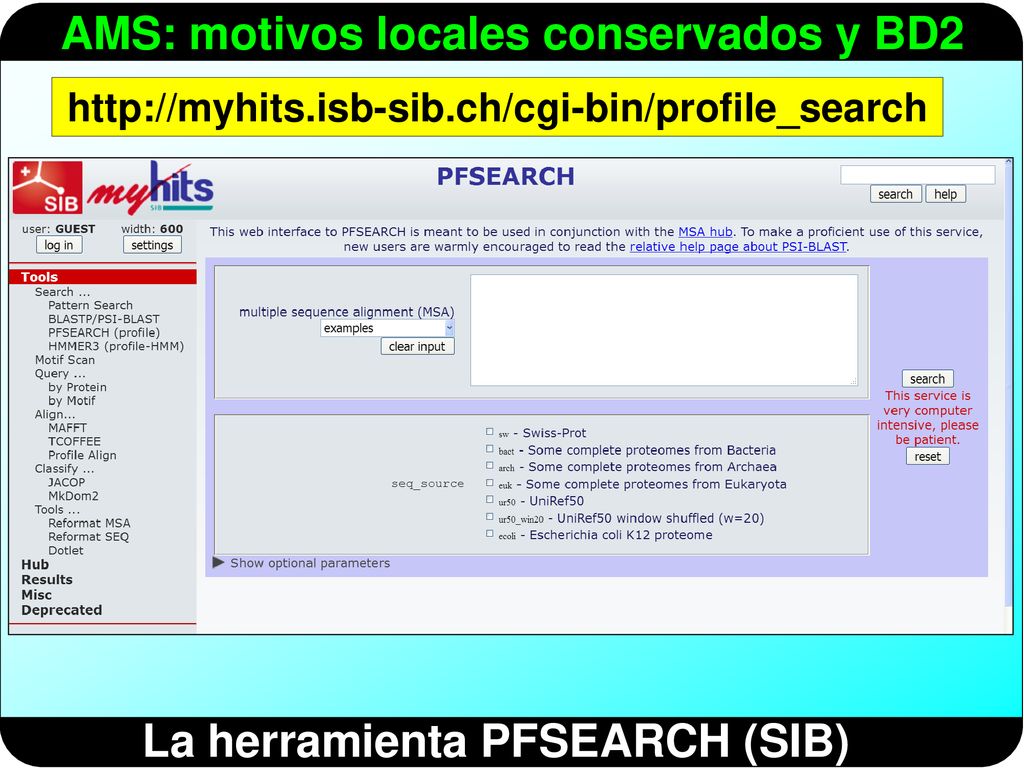Click the 'Classify ...' sidebar heading

[65, 469]
